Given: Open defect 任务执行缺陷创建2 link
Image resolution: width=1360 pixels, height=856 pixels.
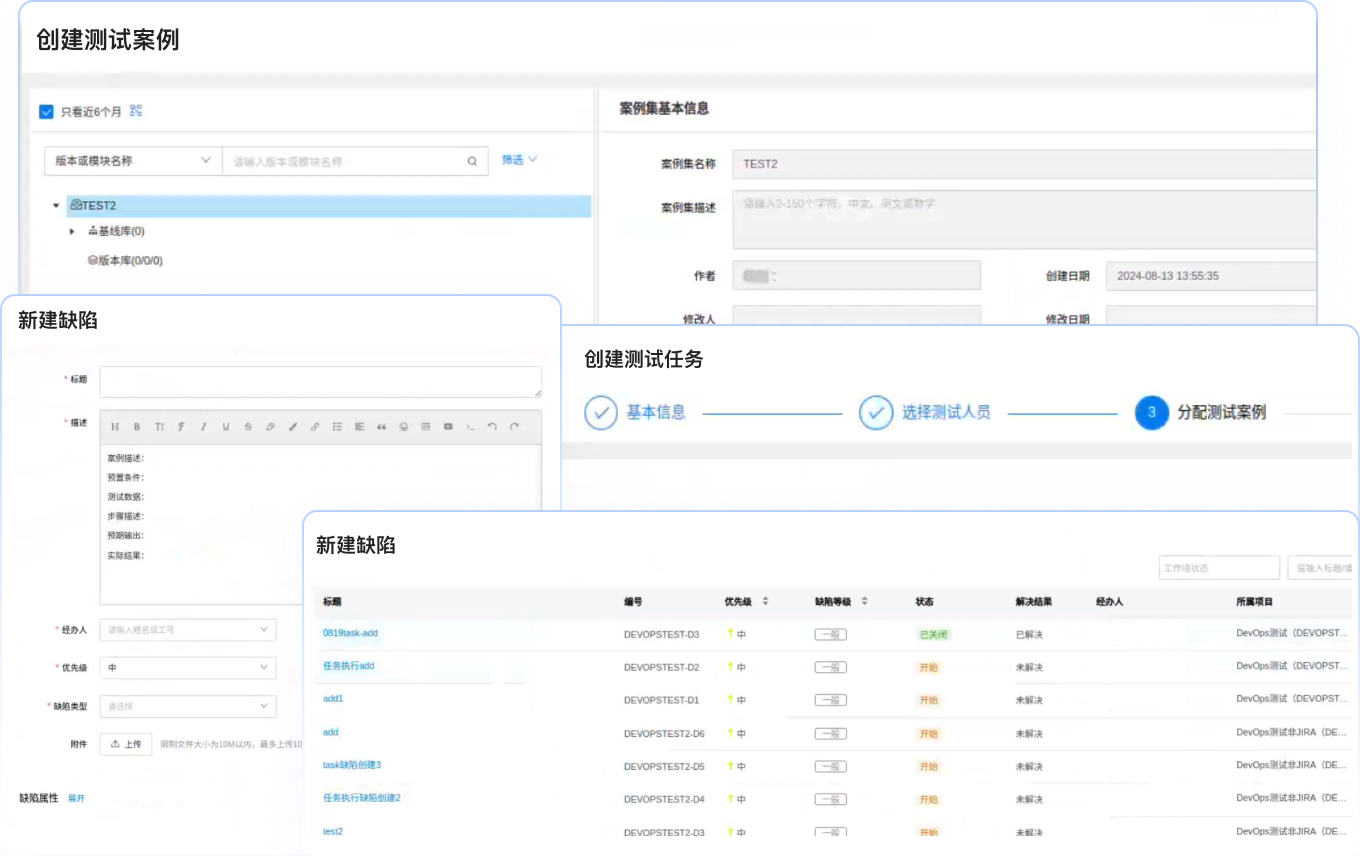Looking at the screenshot, I should pos(362,798).
